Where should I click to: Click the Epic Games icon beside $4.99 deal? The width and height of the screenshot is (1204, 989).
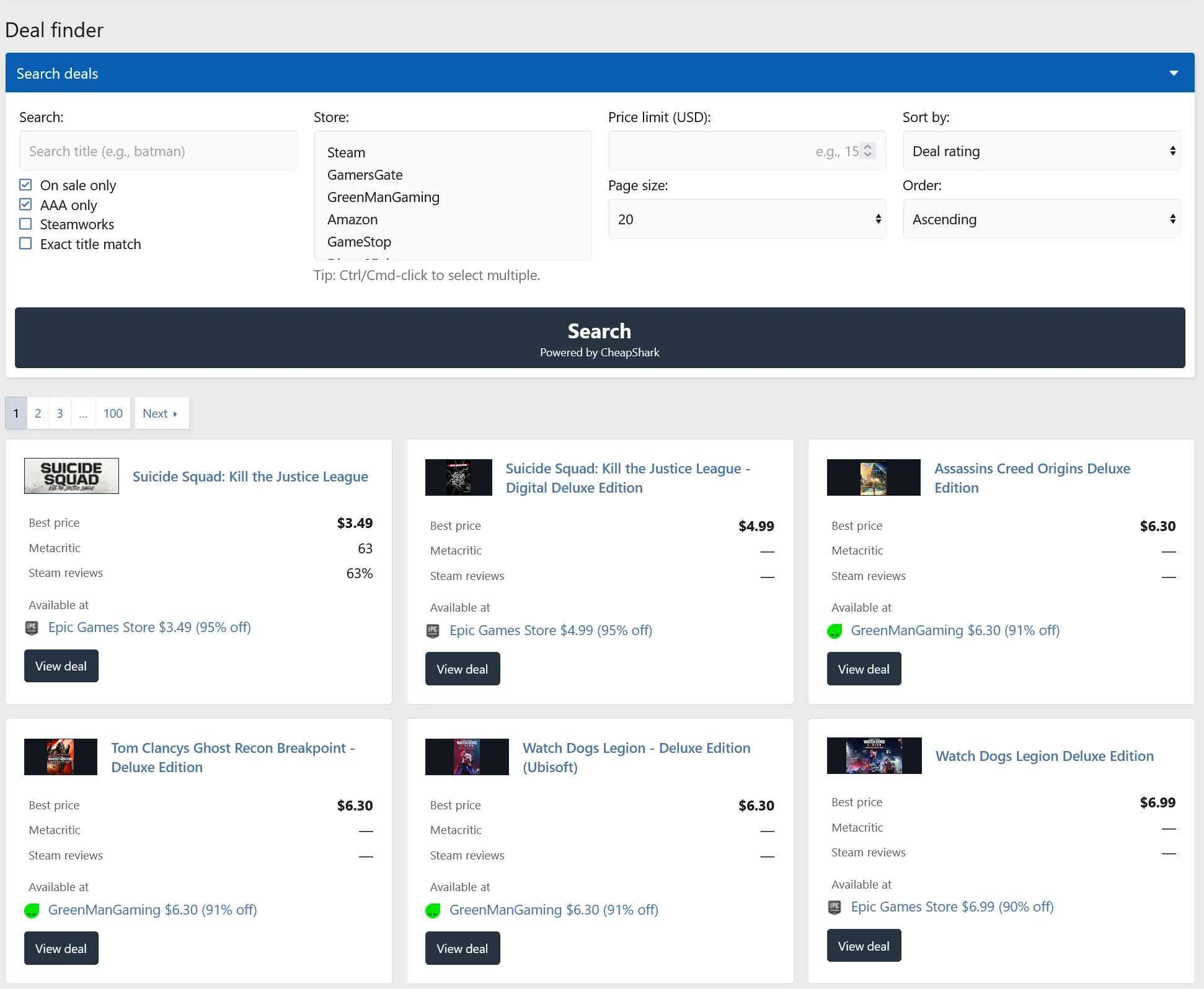(433, 631)
